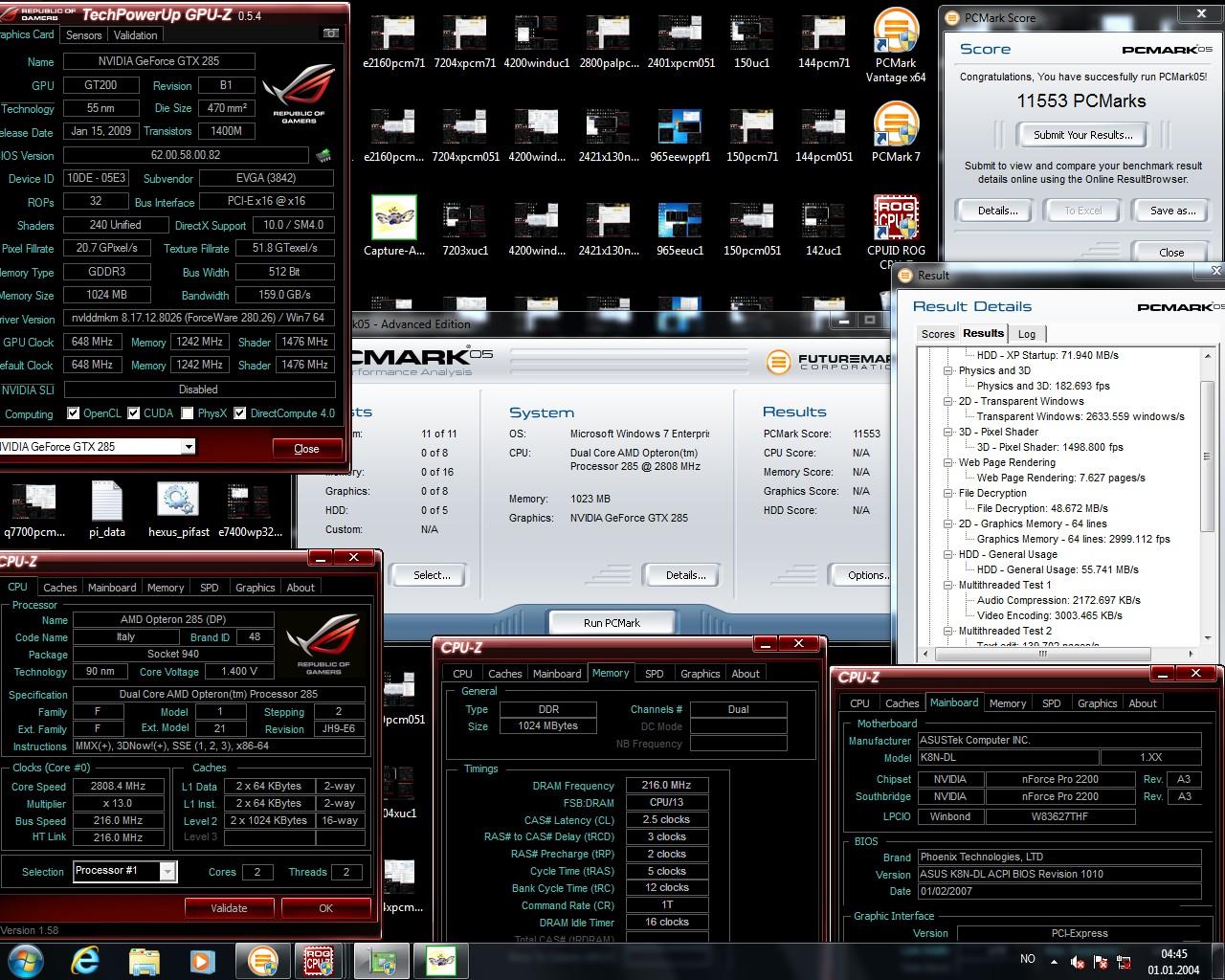Click Details... in the PCMark Score window

point(997,211)
